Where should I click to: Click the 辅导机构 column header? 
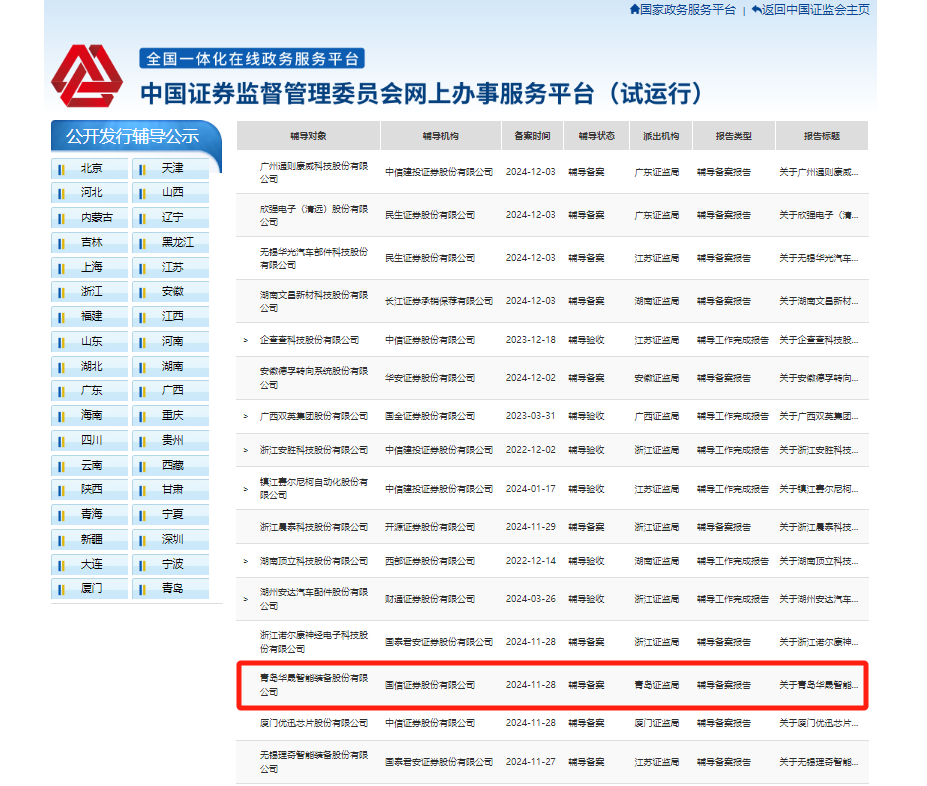tap(441, 136)
